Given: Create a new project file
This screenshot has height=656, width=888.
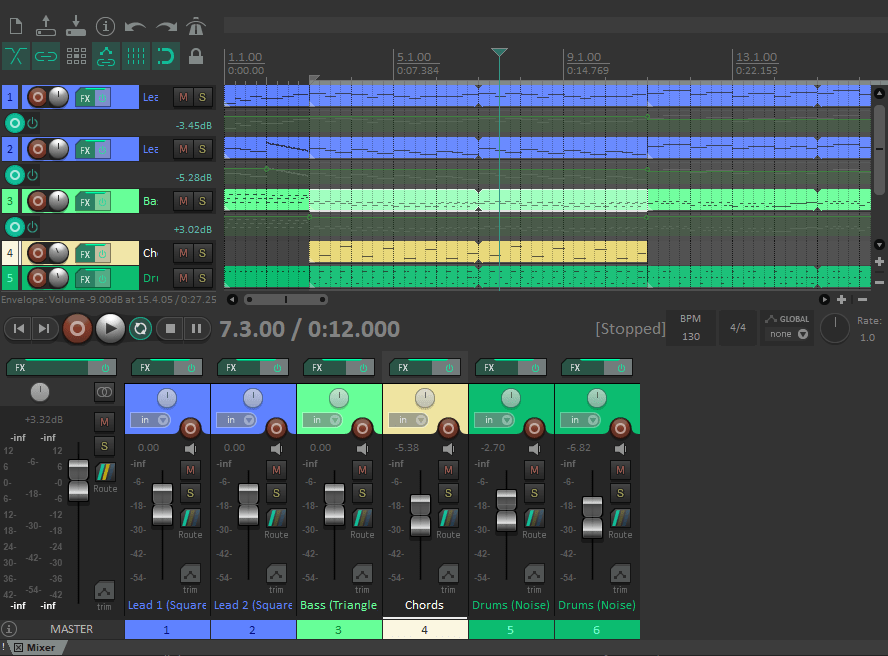Looking at the screenshot, I should (16, 26).
